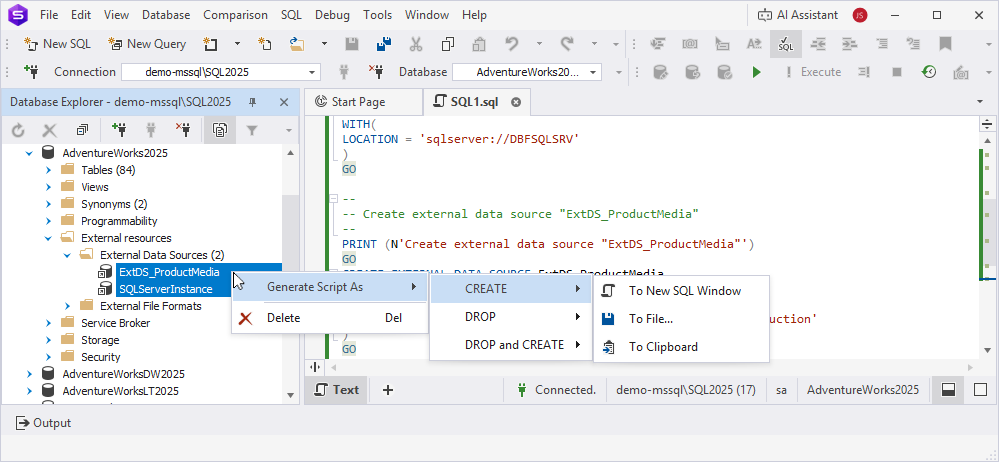Choose To Clipboard in the submenu
The height and width of the screenshot is (462, 999).
coord(681,347)
